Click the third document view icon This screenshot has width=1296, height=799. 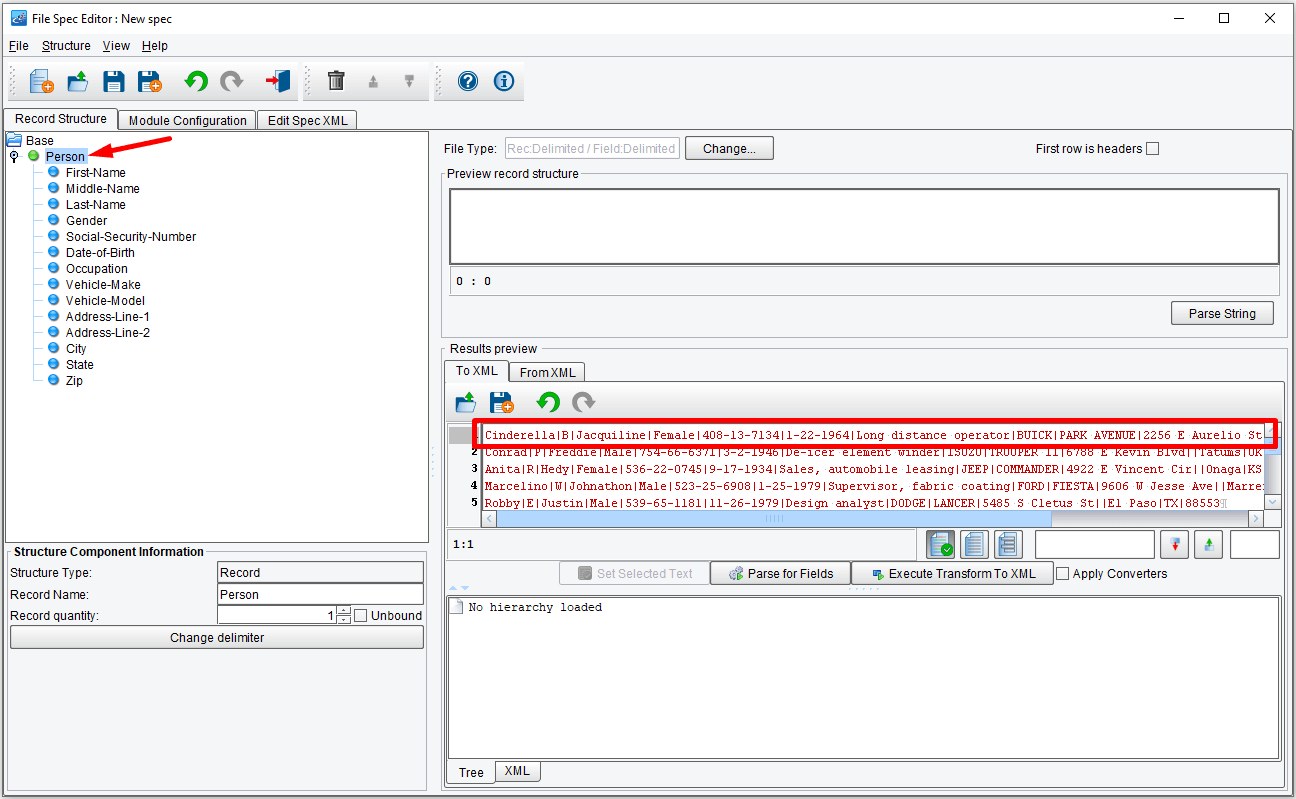click(x=1008, y=544)
